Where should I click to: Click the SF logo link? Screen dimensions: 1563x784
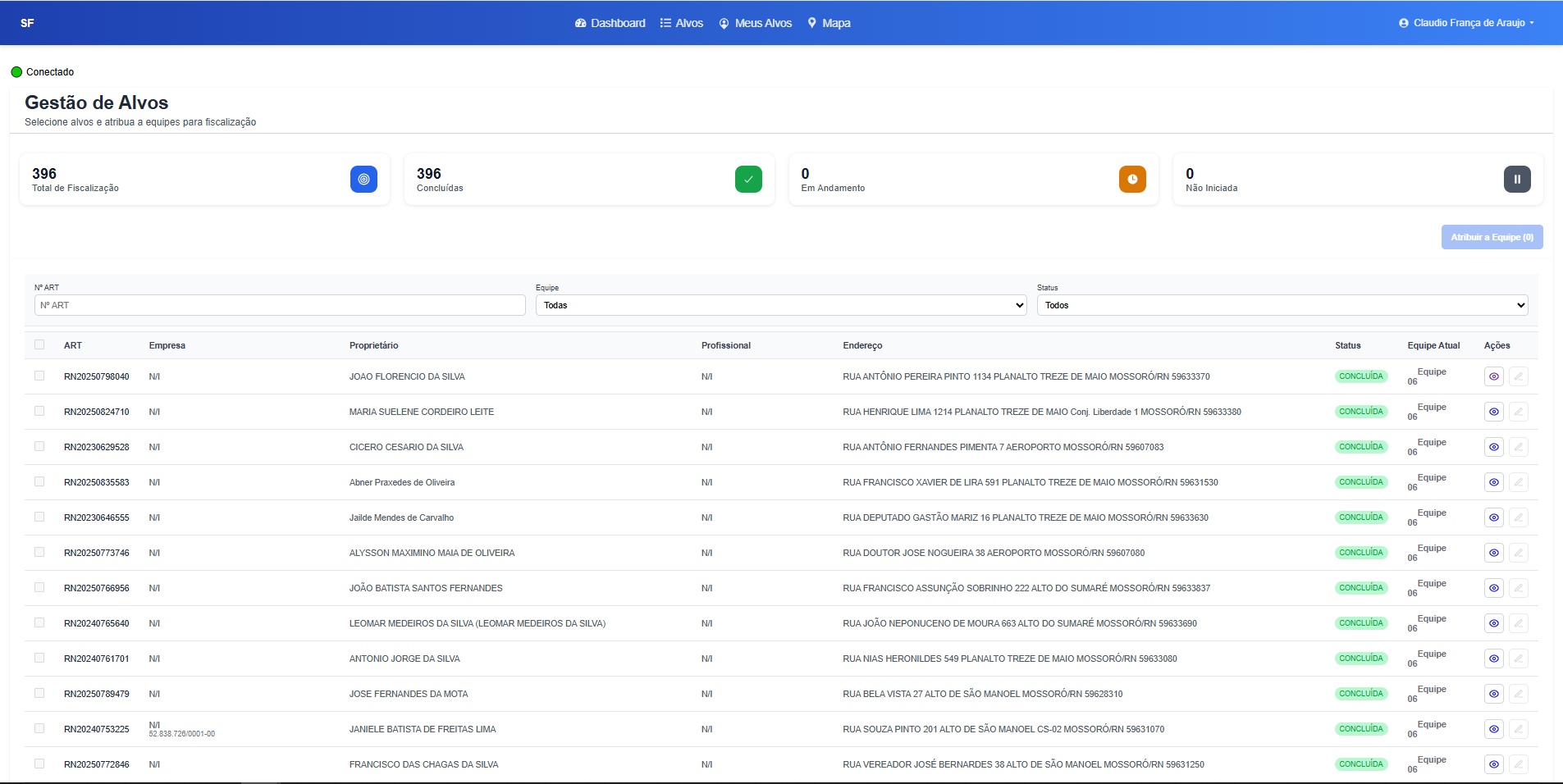point(27,23)
